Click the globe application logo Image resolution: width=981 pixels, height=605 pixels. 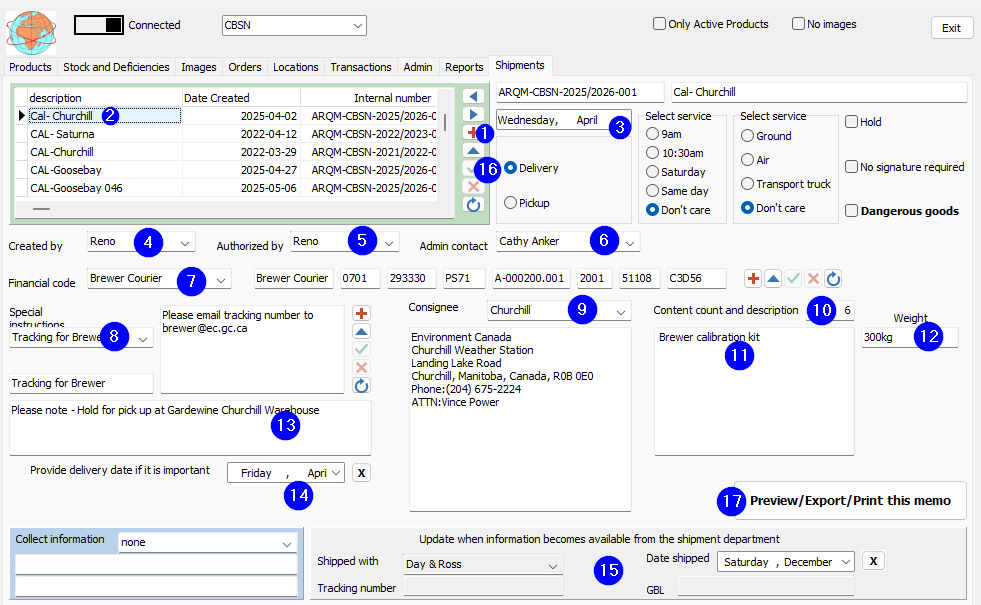31,33
